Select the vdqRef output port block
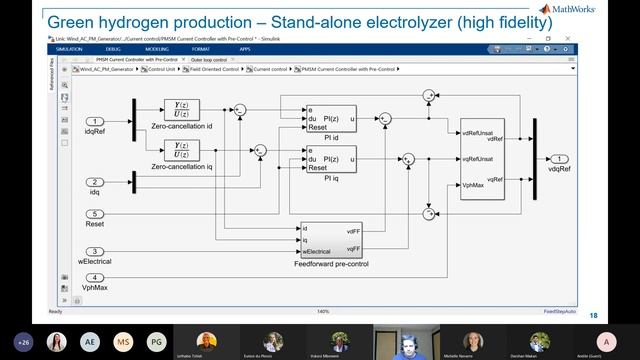 (x=559, y=159)
